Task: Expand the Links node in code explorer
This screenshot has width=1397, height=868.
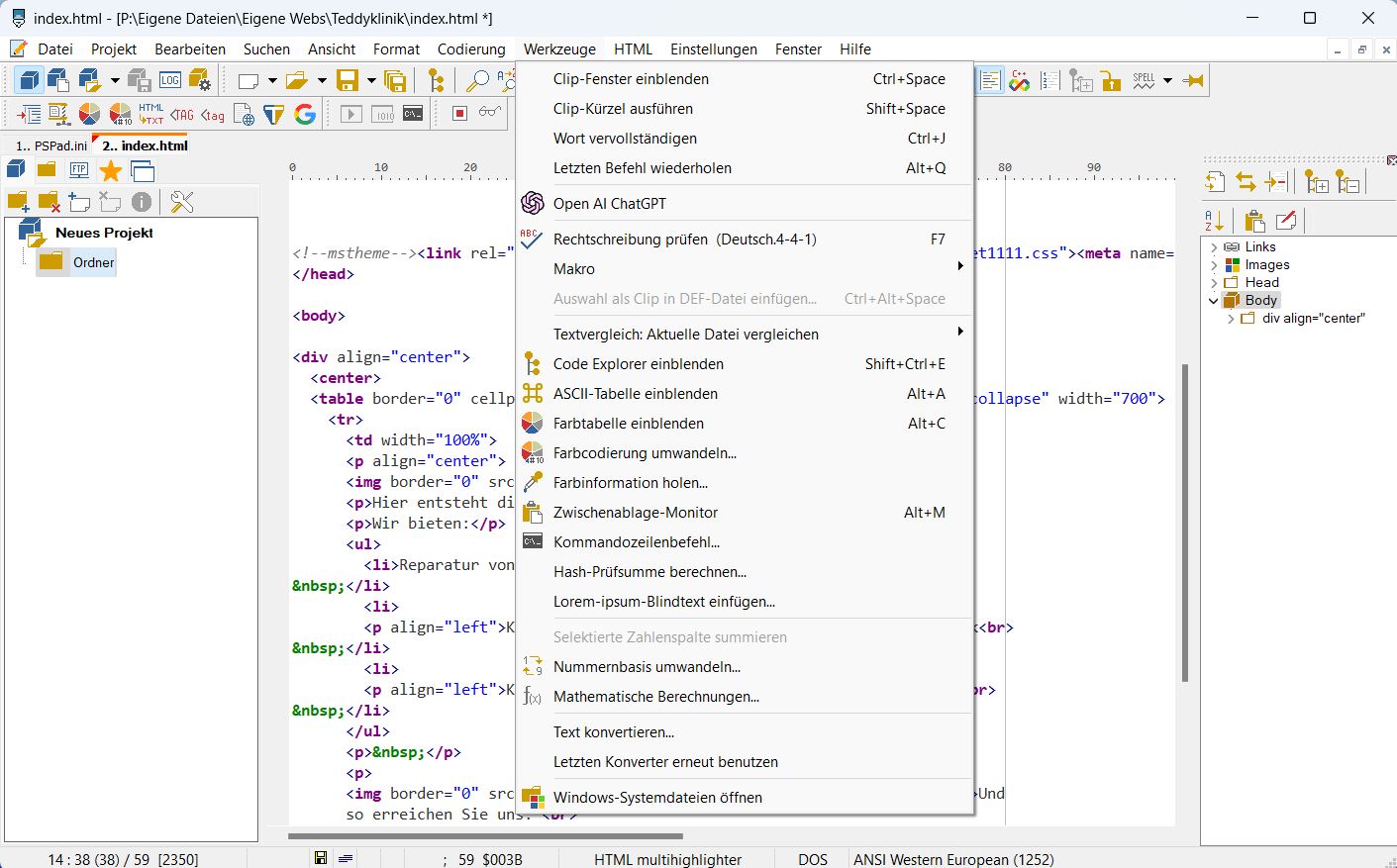Action: [1214, 247]
